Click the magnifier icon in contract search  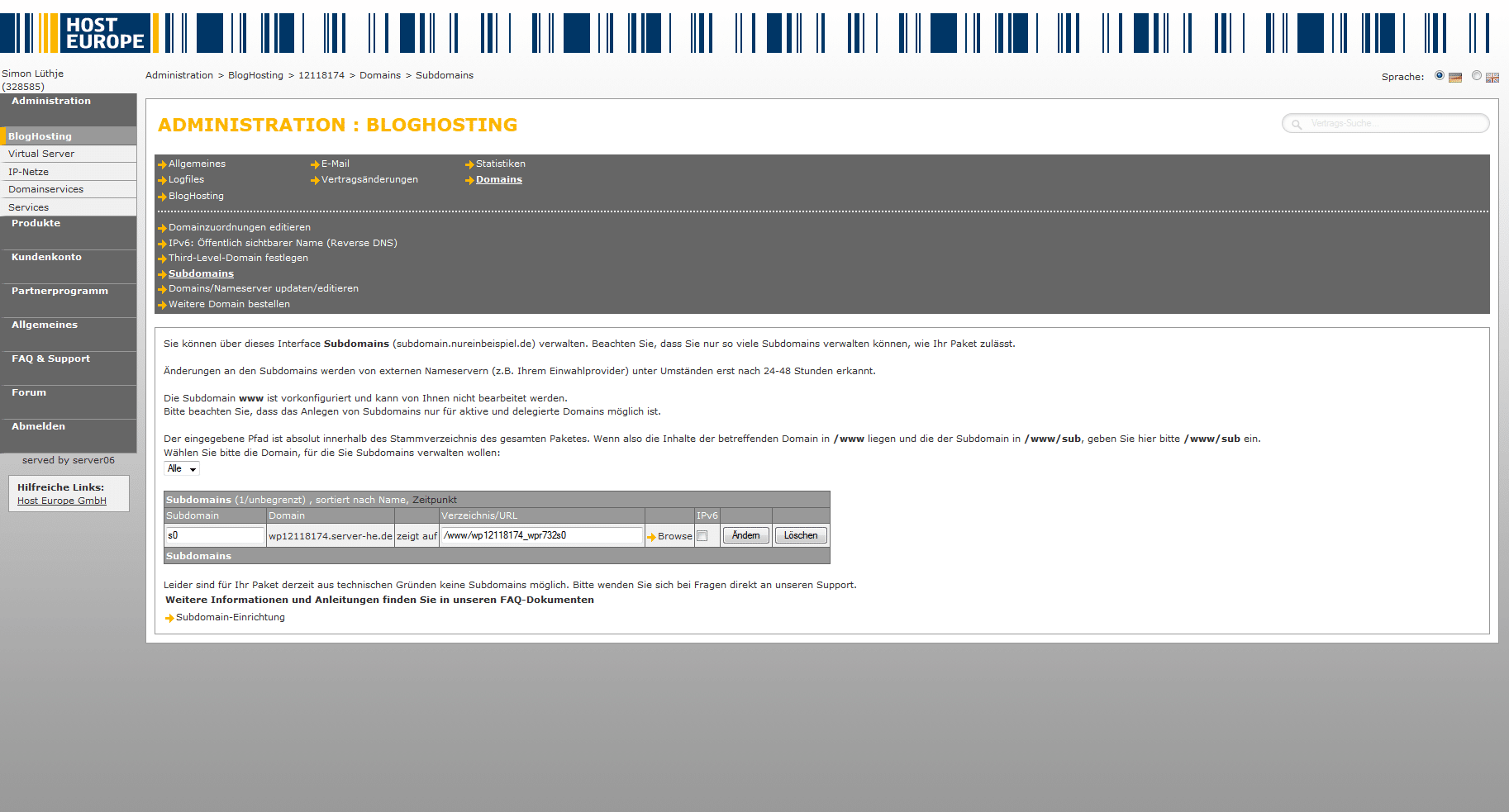(x=1297, y=124)
